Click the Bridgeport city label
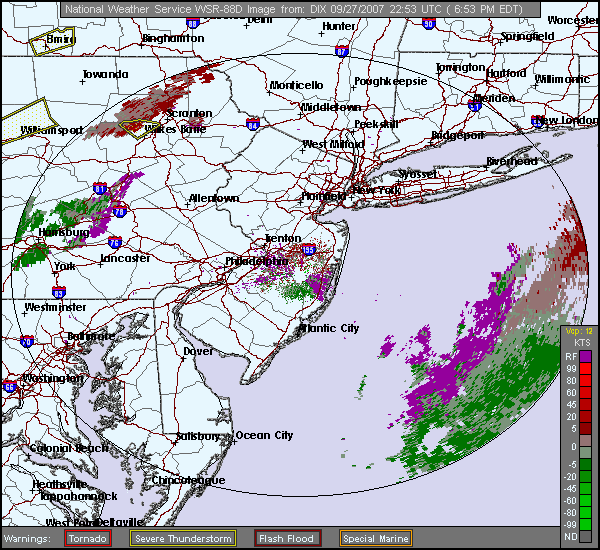This screenshot has width=600, height=550. pos(458,135)
